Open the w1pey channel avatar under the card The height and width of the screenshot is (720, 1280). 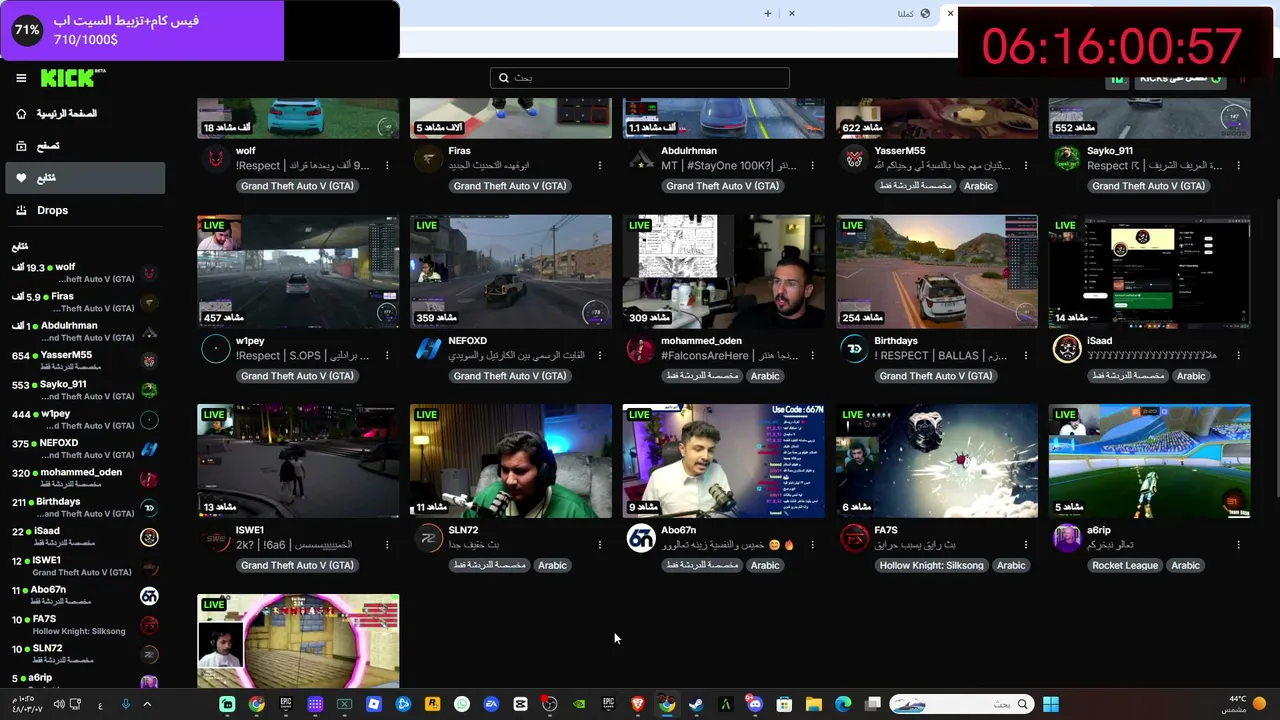pos(216,348)
